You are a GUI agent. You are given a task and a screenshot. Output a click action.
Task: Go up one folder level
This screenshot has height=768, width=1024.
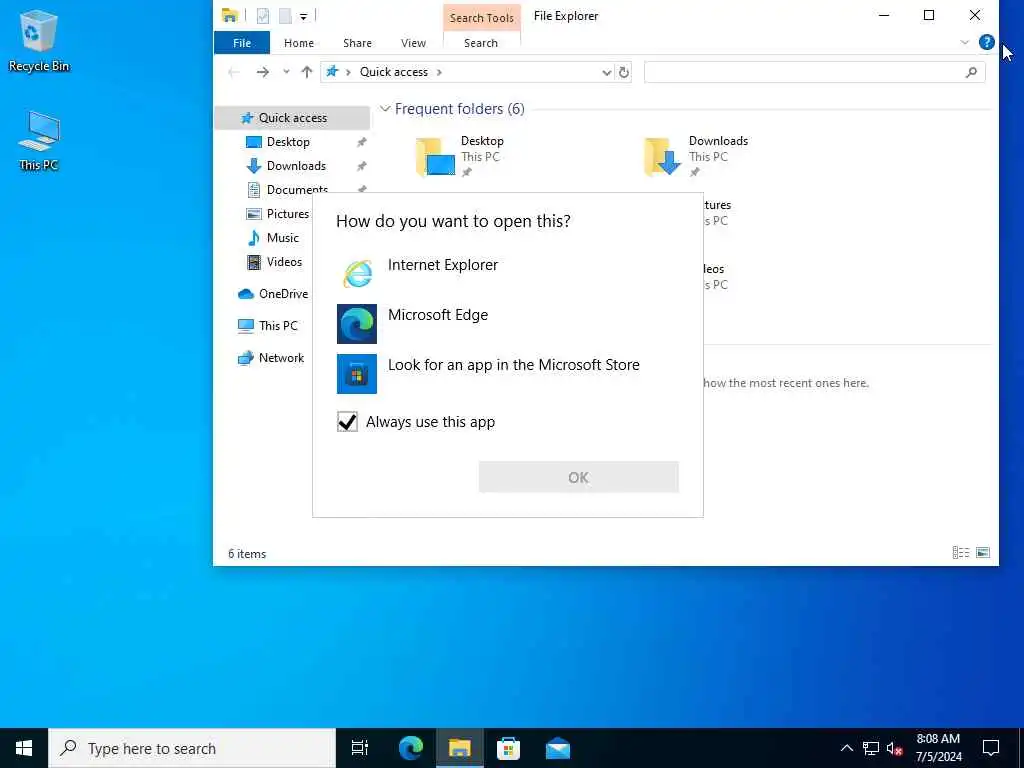pyautogui.click(x=306, y=72)
